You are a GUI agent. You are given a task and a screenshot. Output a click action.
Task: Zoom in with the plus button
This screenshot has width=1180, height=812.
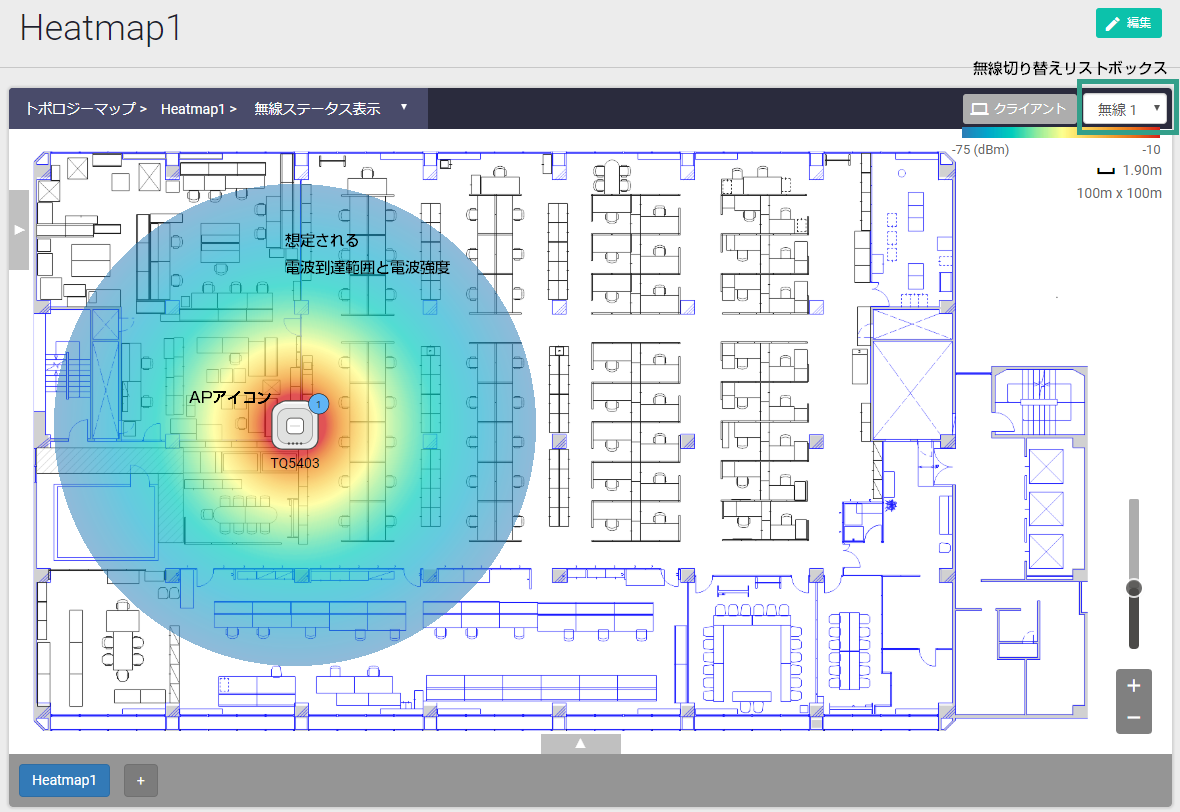(1134, 686)
